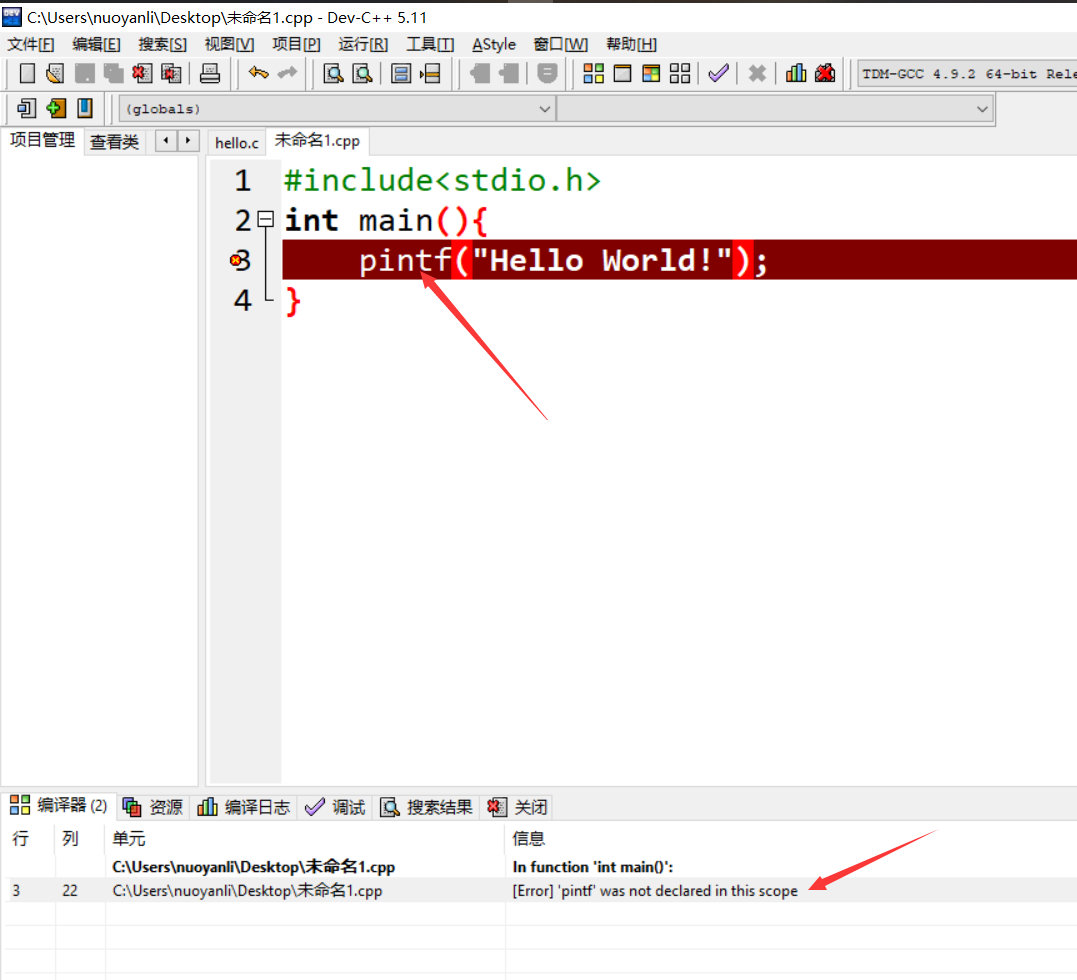The width and height of the screenshot is (1077, 980).
Task: Click the #include<stdio.h> code line
Action: click(x=442, y=181)
